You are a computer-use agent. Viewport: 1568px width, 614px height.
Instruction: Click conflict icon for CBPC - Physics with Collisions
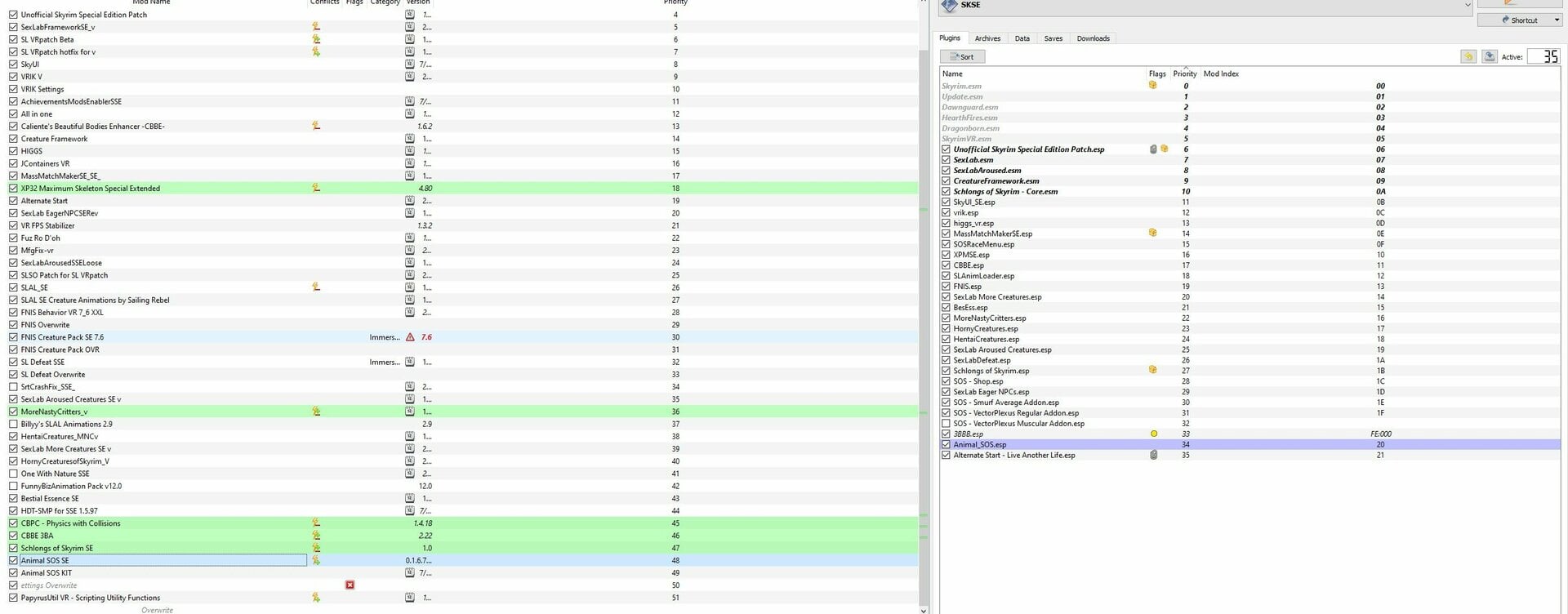click(x=316, y=523)
